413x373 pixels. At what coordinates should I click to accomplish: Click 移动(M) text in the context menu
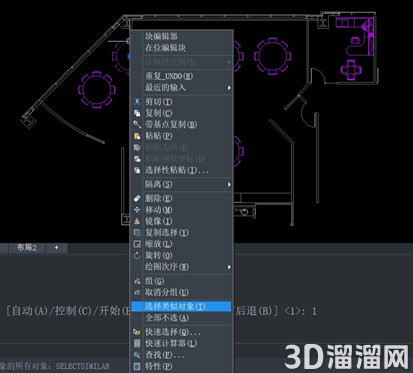(159, 210)
